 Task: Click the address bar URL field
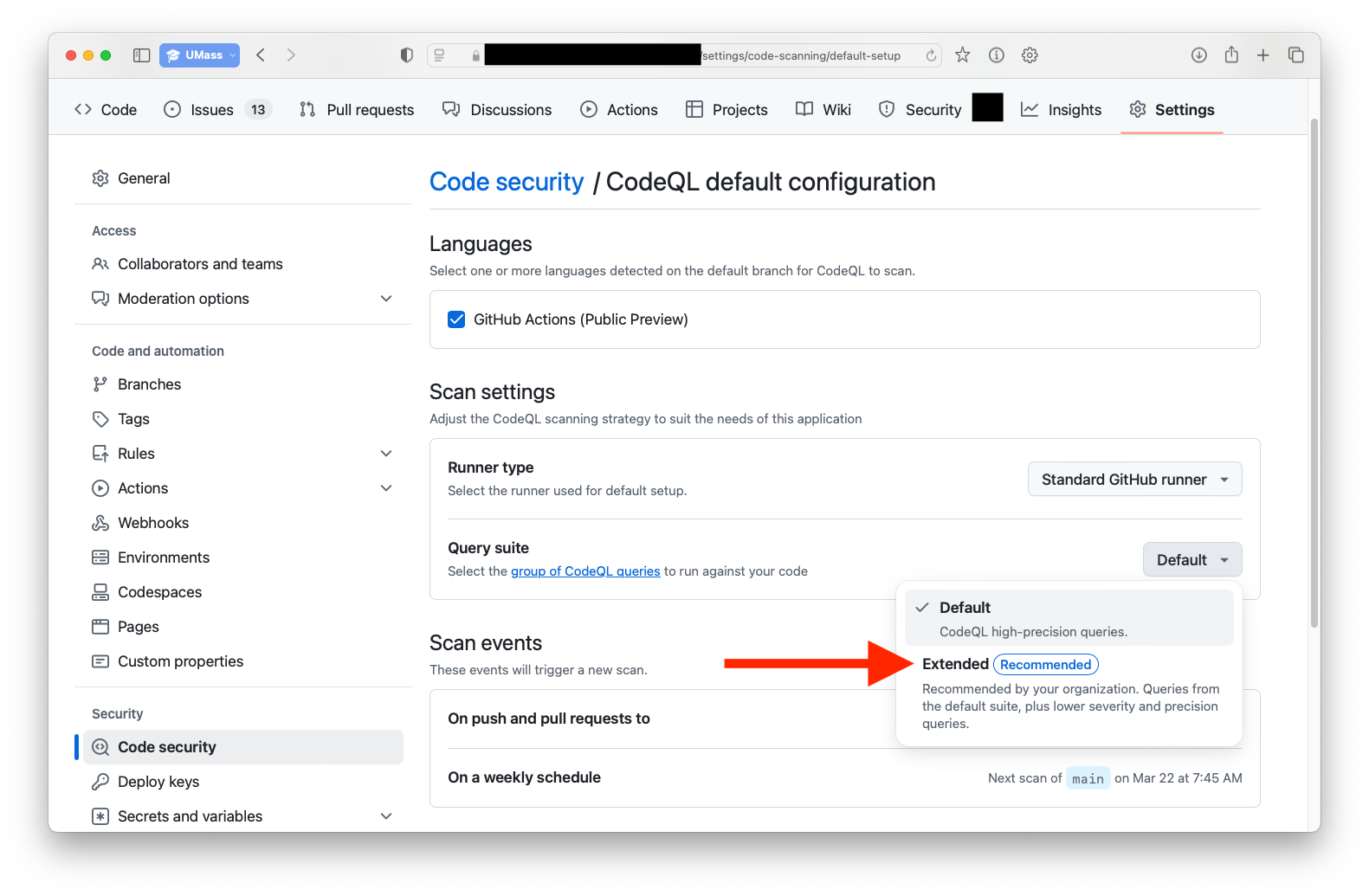[684, 55]
